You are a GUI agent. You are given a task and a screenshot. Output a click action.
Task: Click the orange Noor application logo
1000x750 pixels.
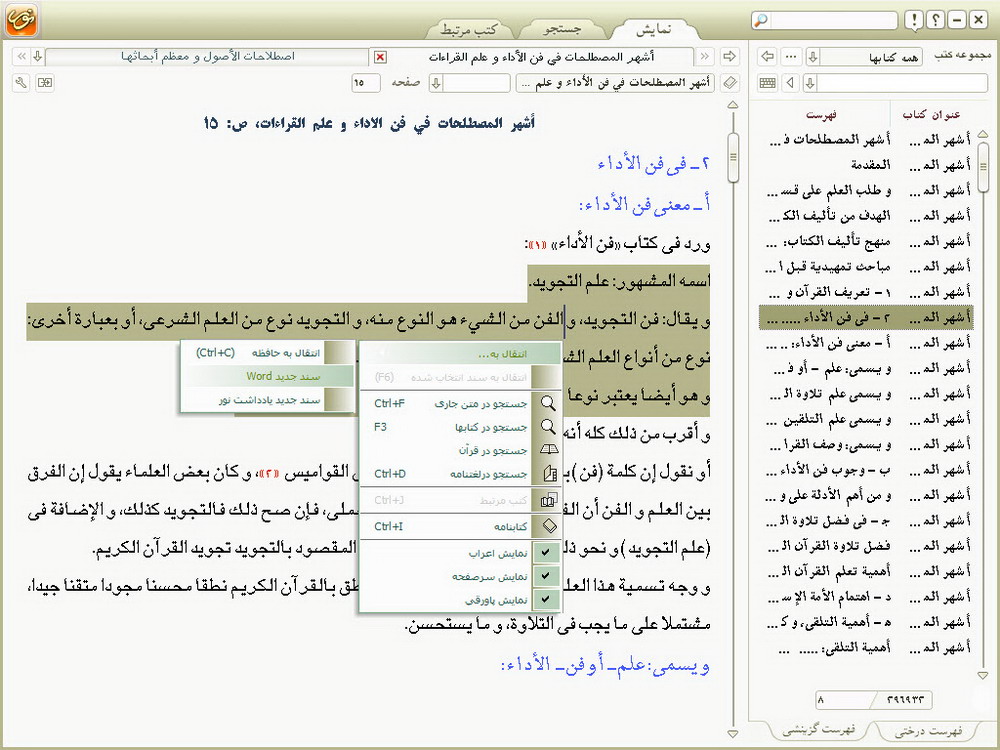(x=22, y=20)
